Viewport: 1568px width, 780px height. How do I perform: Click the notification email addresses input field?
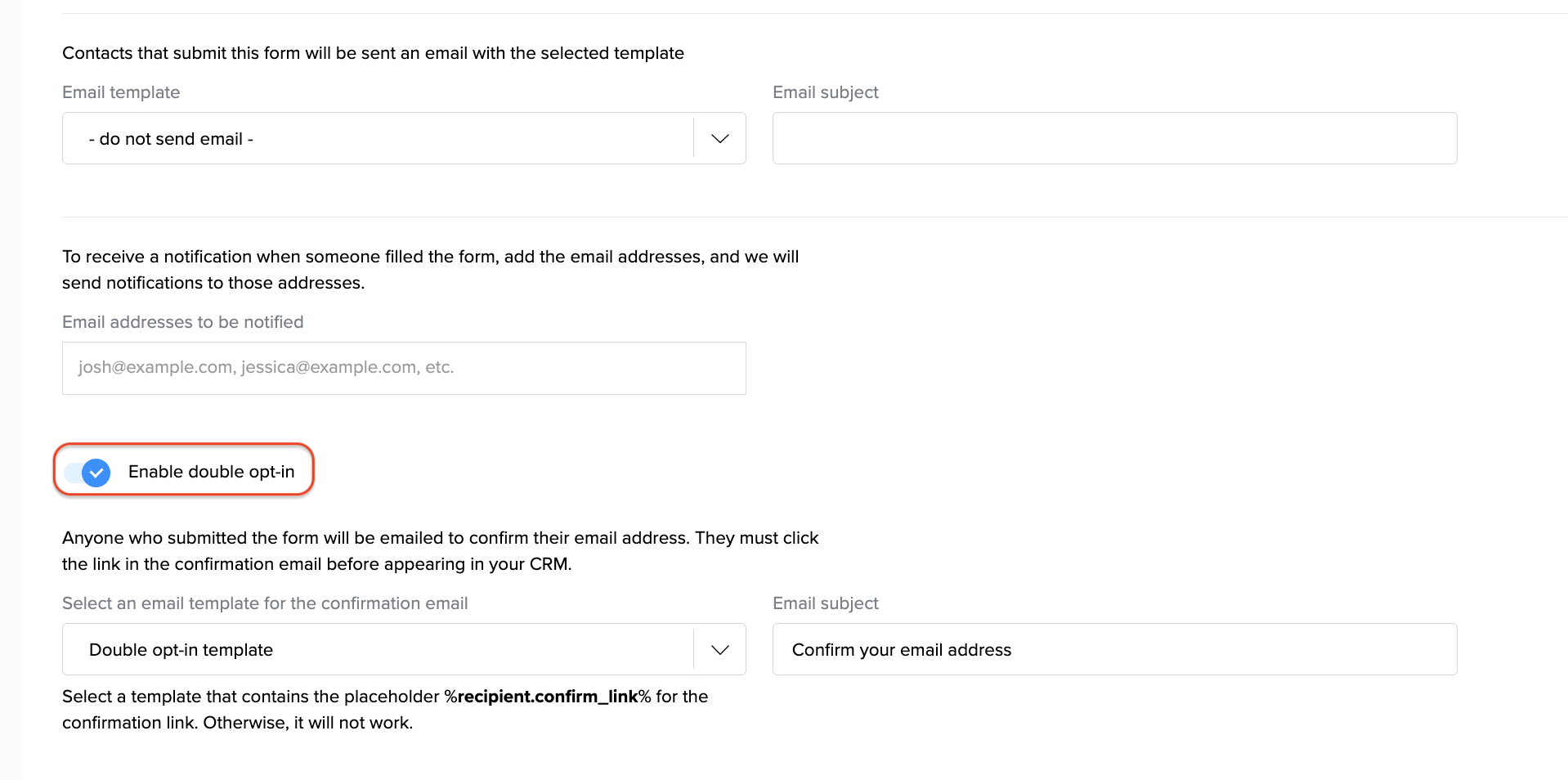[x=404, y=368]
